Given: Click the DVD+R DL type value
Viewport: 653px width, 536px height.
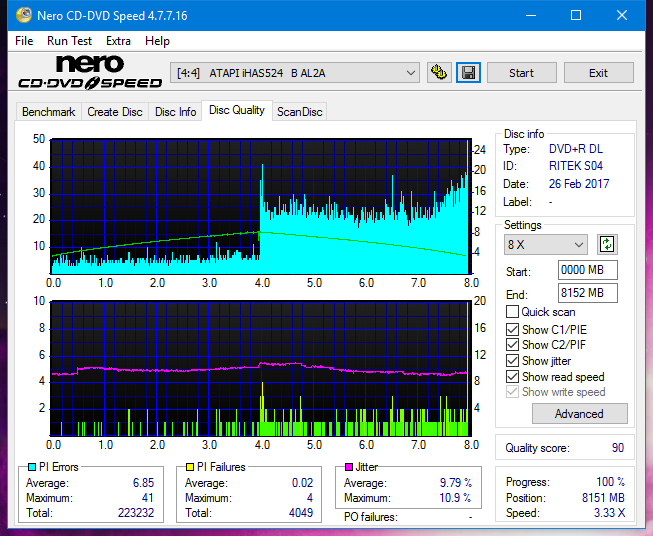Looking at the screenshot, I should click(x=576, y=149).
